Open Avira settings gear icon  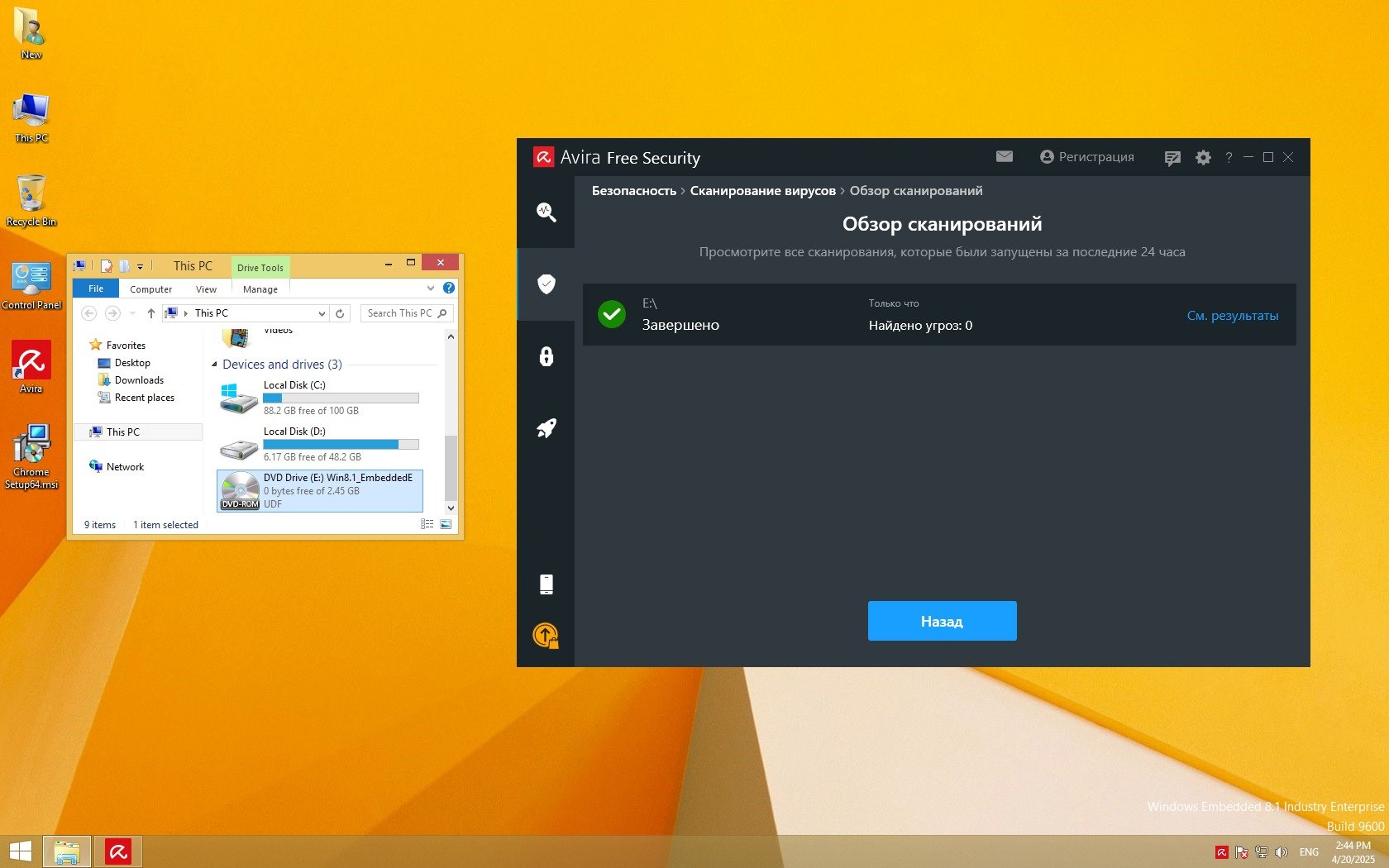(x=1203, y=157)
